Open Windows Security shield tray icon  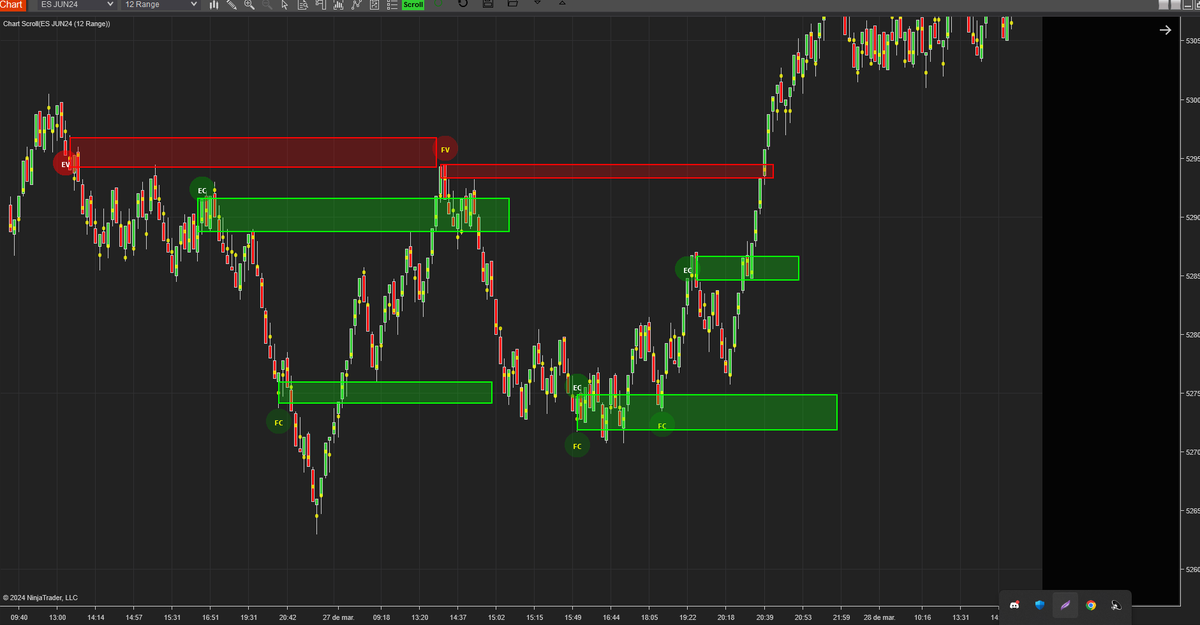pos(1040,604)
